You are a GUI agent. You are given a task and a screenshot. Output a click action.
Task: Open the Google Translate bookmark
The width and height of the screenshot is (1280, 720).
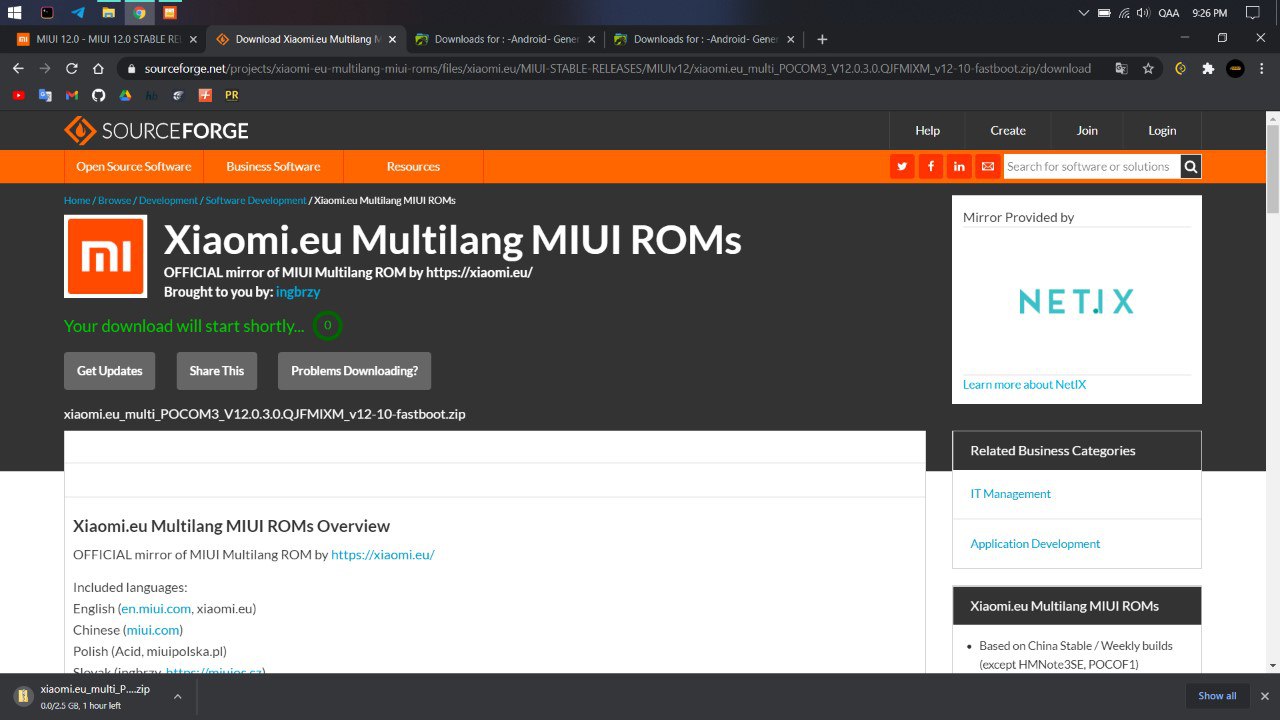pos(45,95)
